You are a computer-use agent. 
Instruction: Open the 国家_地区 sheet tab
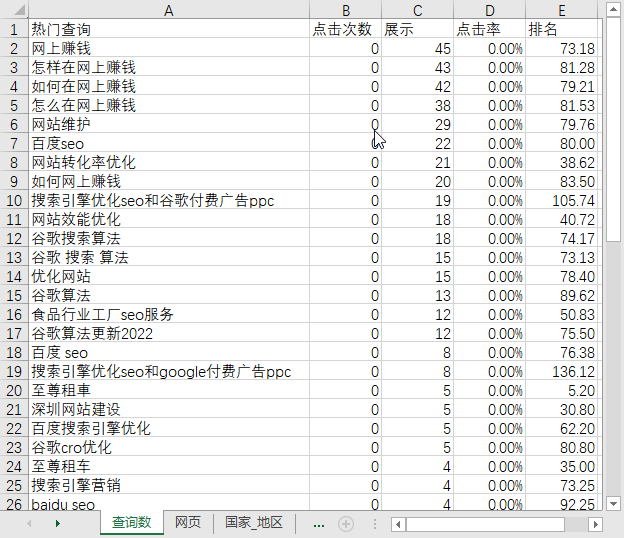pyautogui.click(x=254, y=522)
